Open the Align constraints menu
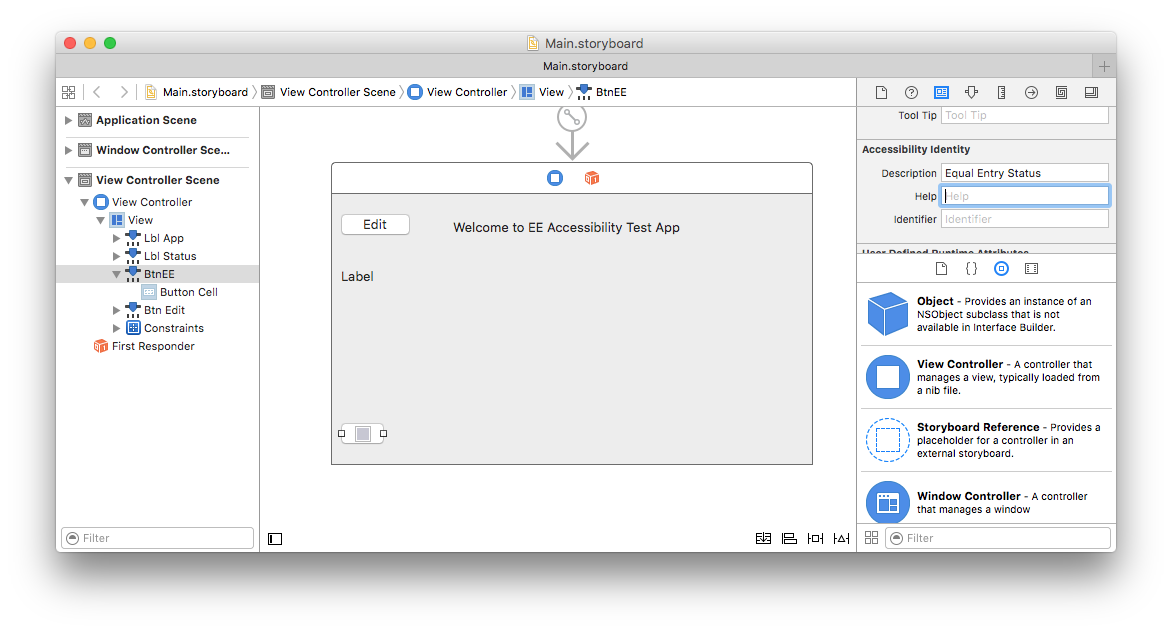The height and width of the screenshot is (632, 1172). [789, 539]
